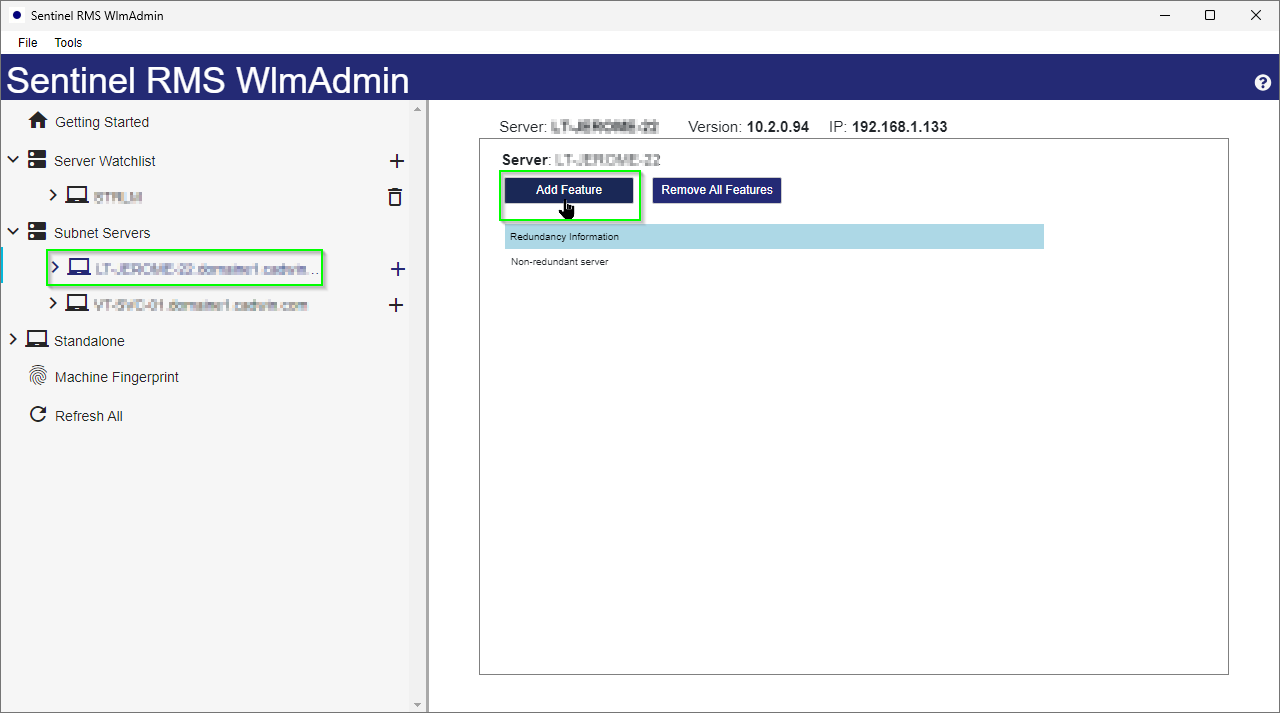
Task: Minimize the WlmAdmin window
Action: click(1164, 15)
